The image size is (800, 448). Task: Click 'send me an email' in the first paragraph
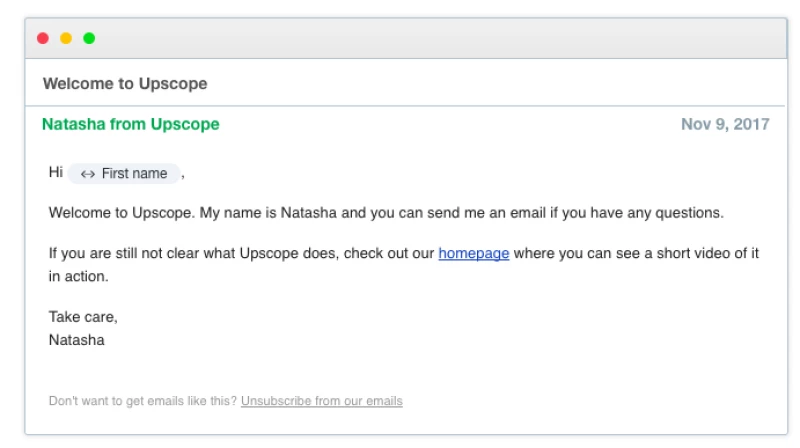point(477,213)
